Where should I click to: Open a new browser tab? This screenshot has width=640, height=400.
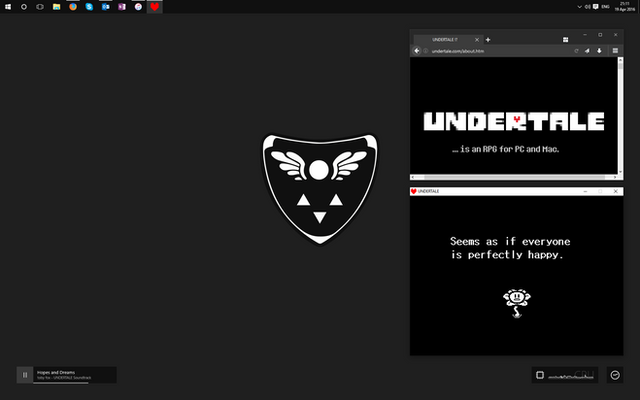point(488,40)
